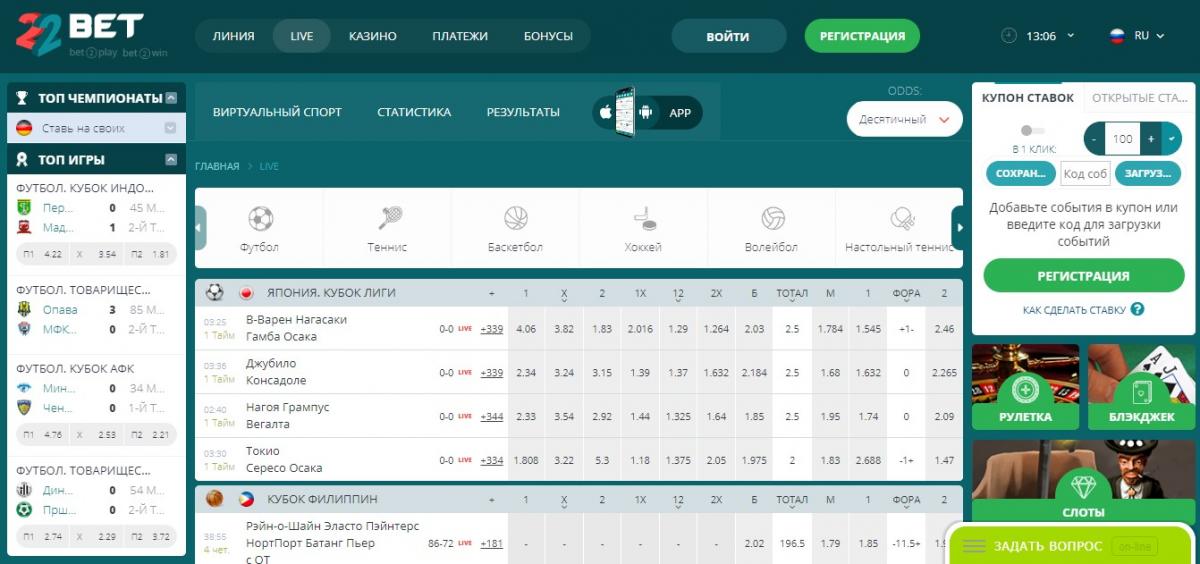
Task: Toggle the one-click bet switch
Action: pos(1032,130)
